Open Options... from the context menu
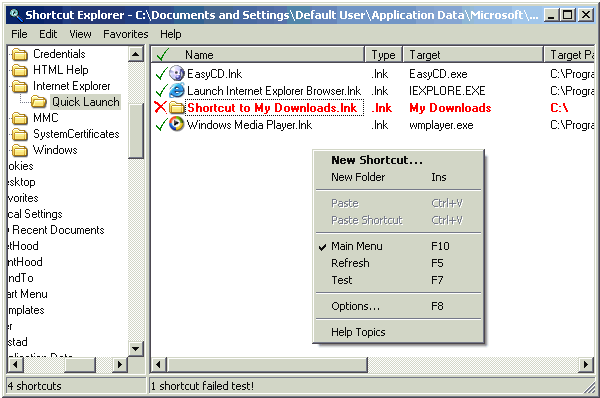Viewport: 600px width, 398px height. coord(398,306)
